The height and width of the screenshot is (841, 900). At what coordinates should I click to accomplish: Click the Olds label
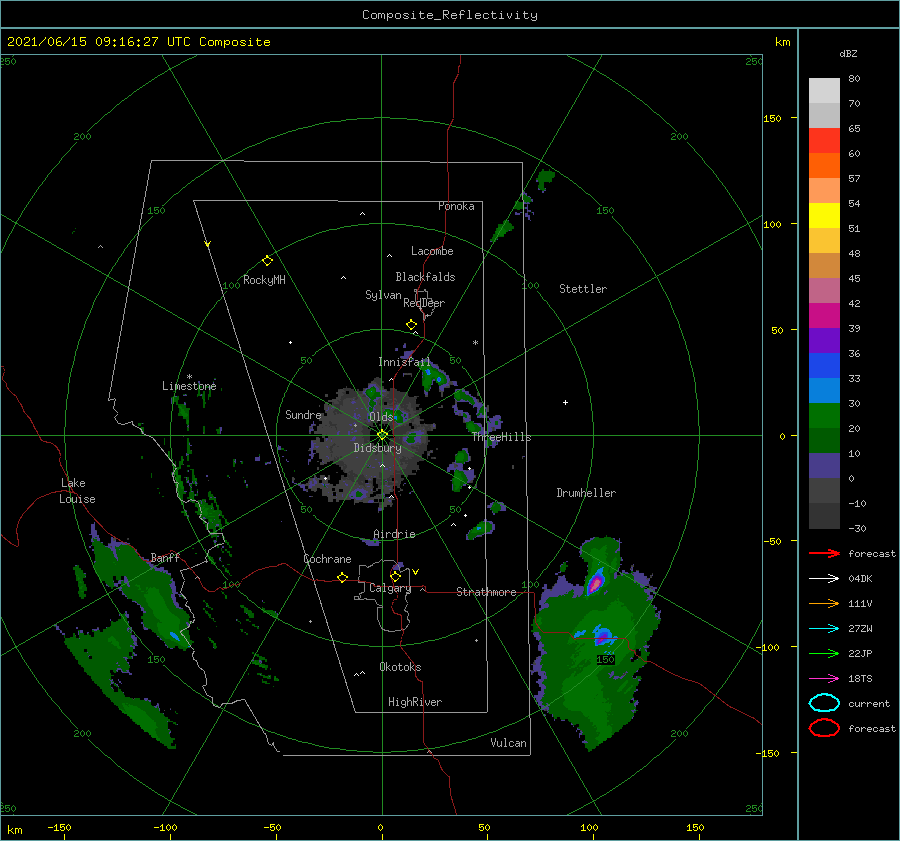click(x=381, y=417)
